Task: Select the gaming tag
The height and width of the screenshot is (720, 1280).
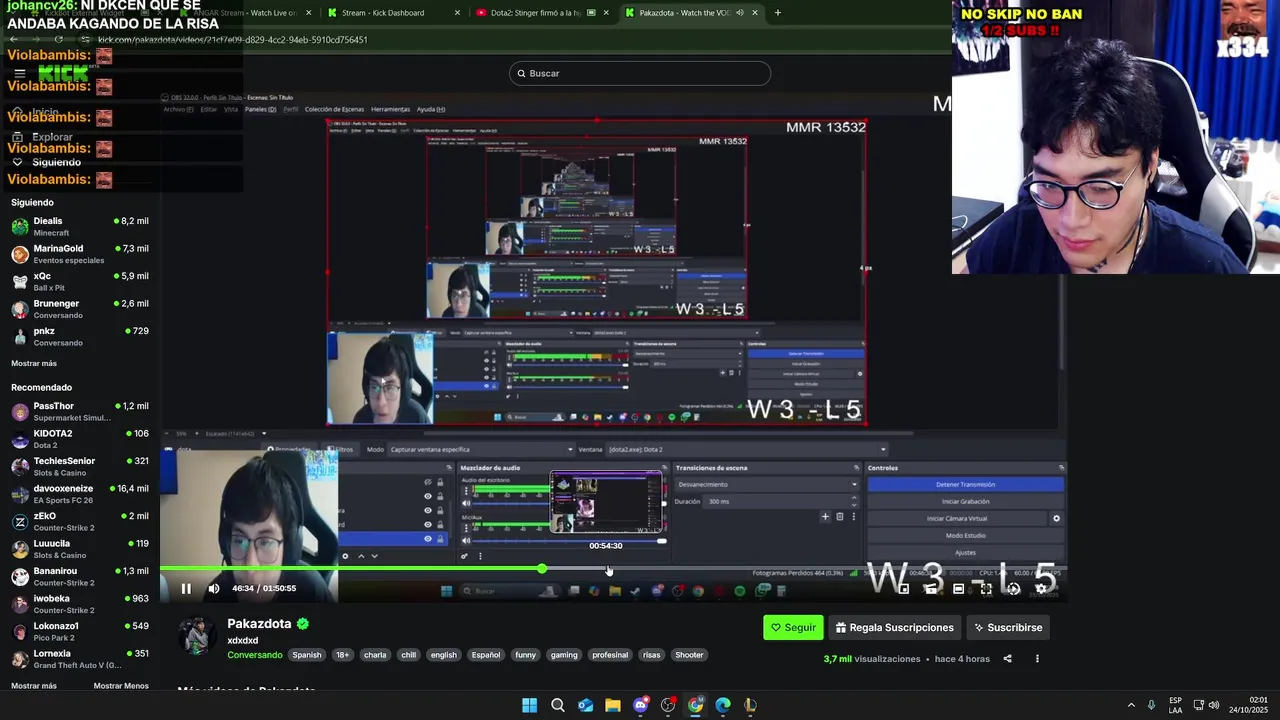Action: pyautogui.click(x=564, y=655)
